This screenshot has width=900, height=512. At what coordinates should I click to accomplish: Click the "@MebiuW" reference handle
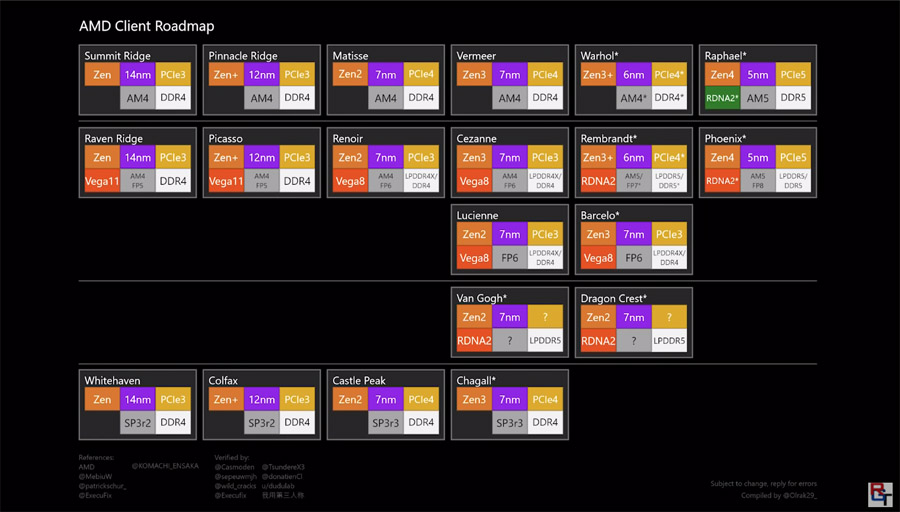click(95, 476)
